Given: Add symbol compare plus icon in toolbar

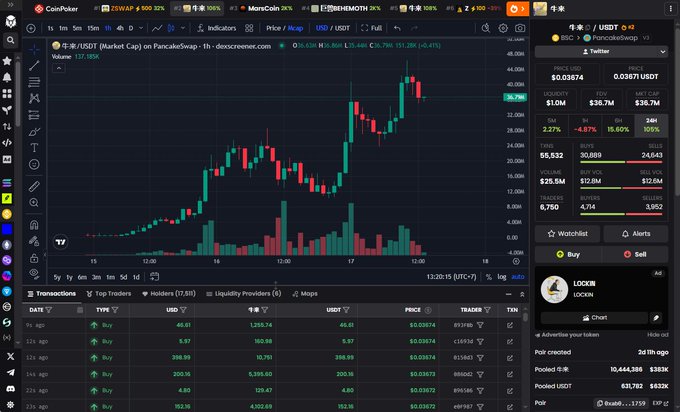Looking at the screenshot, I should click(x=31, y=28).
